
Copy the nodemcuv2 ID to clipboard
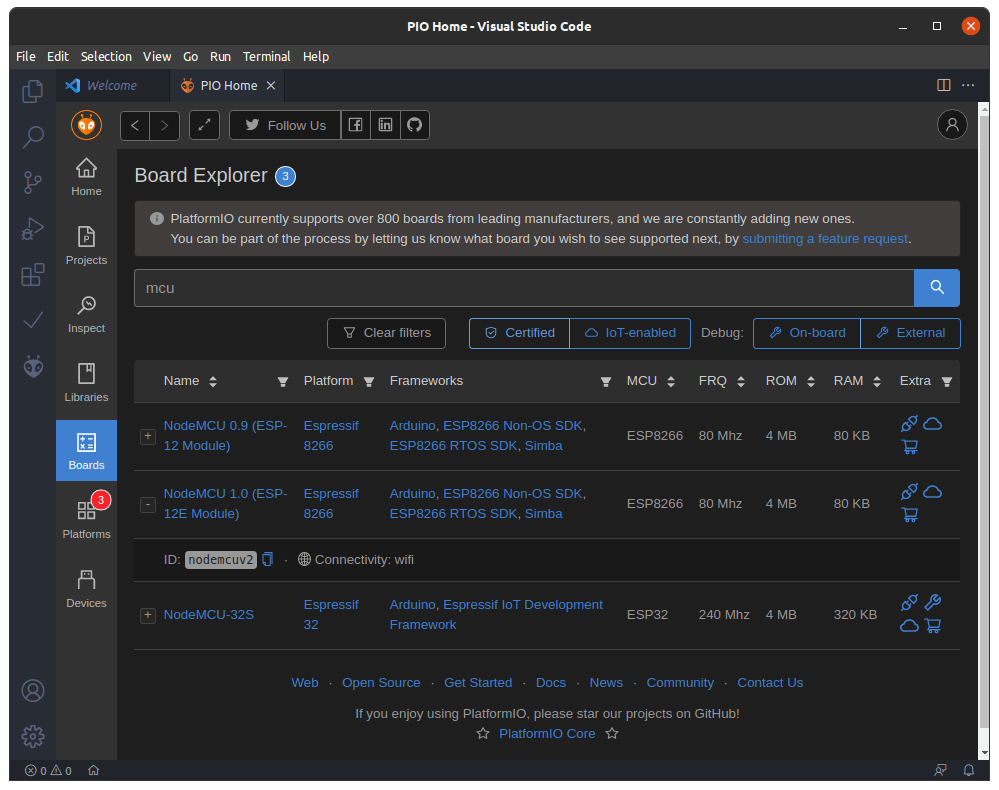tap(268, 559)
